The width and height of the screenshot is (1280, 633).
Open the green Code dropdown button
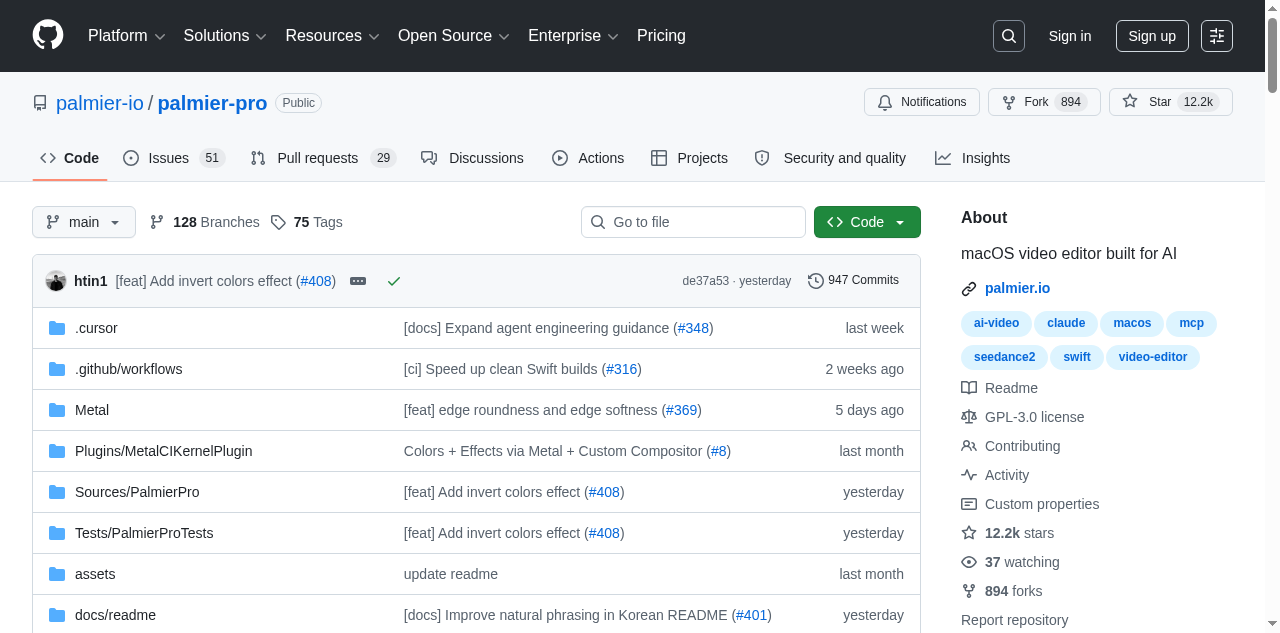867,222
